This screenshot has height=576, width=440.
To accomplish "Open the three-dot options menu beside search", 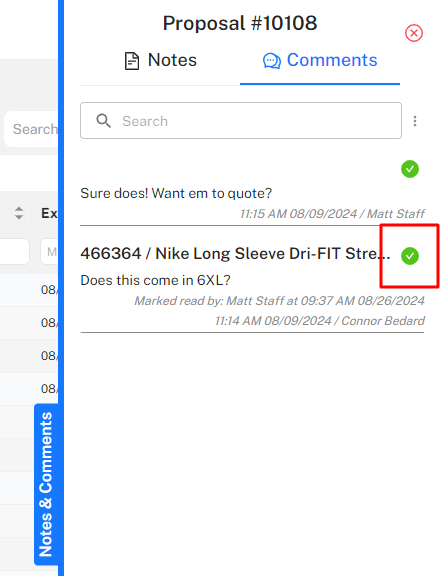I will [x=415, y=121].
